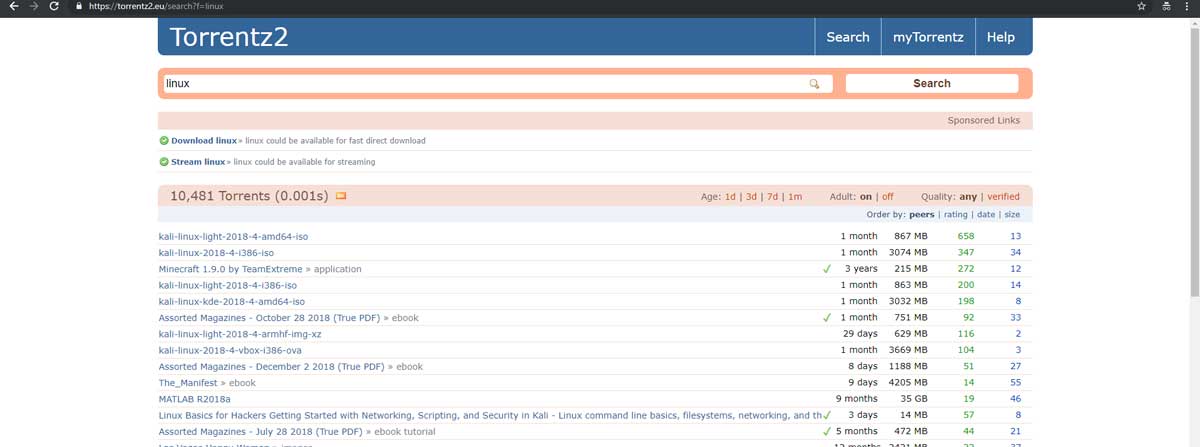Open the Help menu item
The height and width of the screenshot is (447, 1200).
pos(1001,37)
